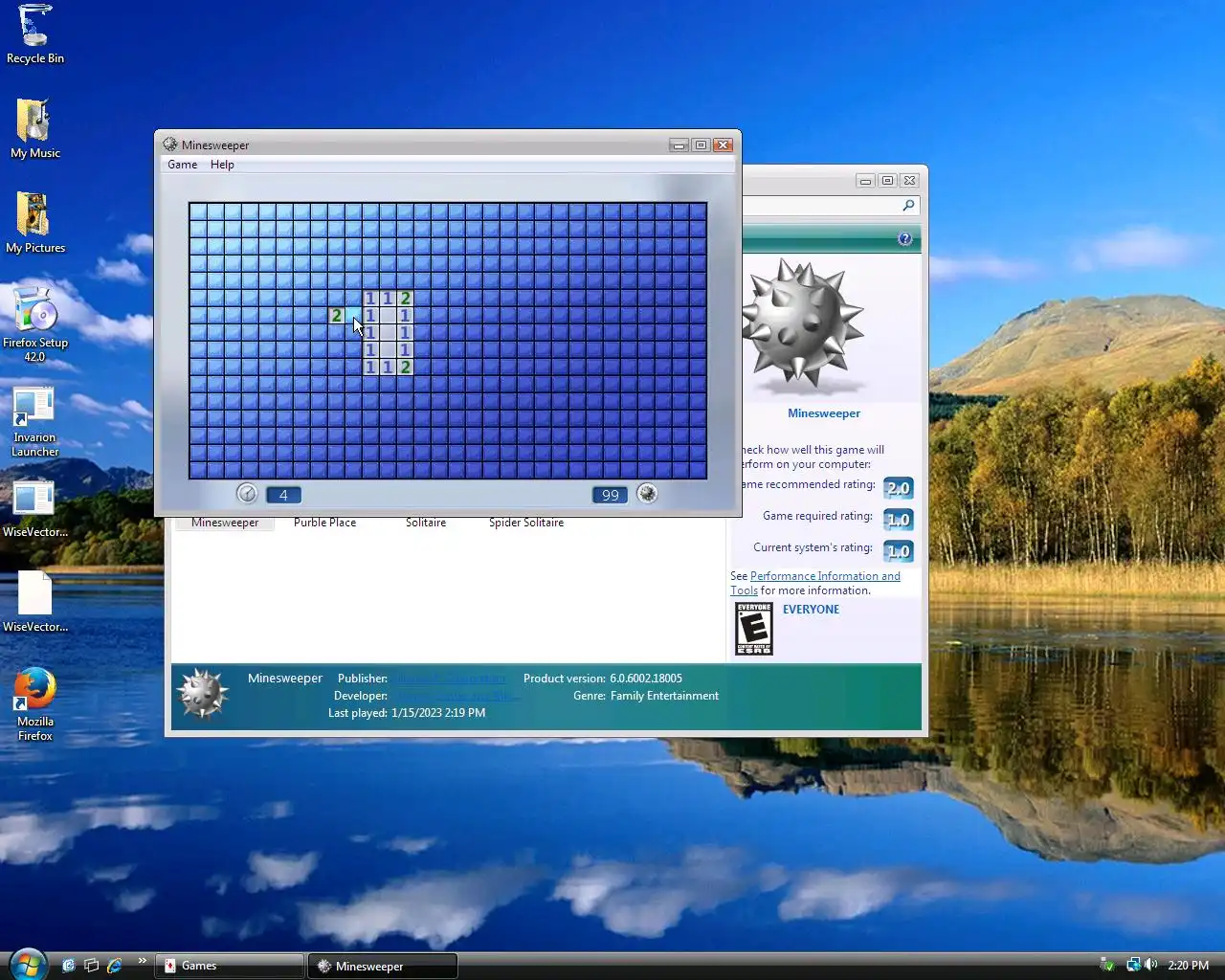Open the Game menu in Minesweeper
The width and height of the screenshot is (1225, 980).
click(182, 165)
